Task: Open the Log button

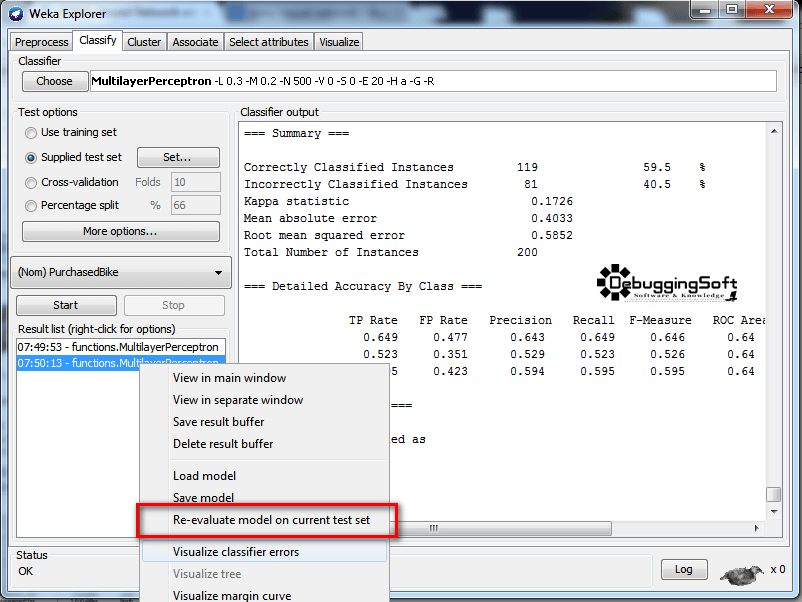Action: [684, 569]
